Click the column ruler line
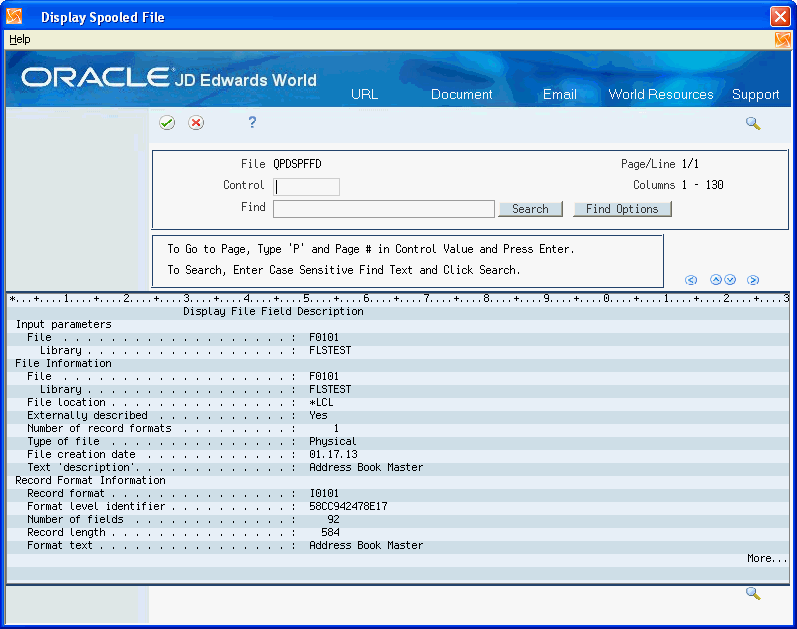The width and height of the screenshot is (797, 629). 397,298
